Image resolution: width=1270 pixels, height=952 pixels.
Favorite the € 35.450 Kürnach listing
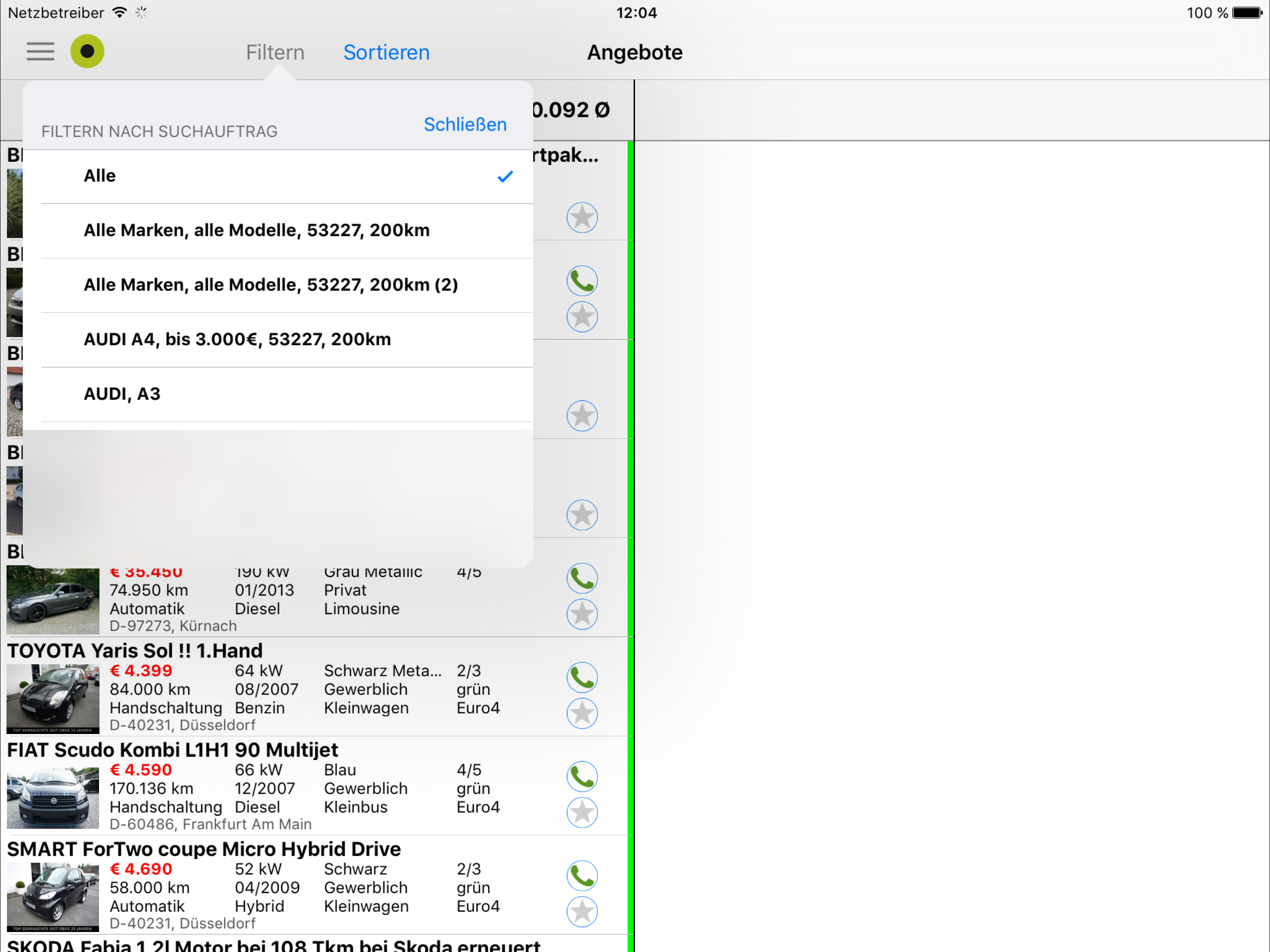pos(582,615)
